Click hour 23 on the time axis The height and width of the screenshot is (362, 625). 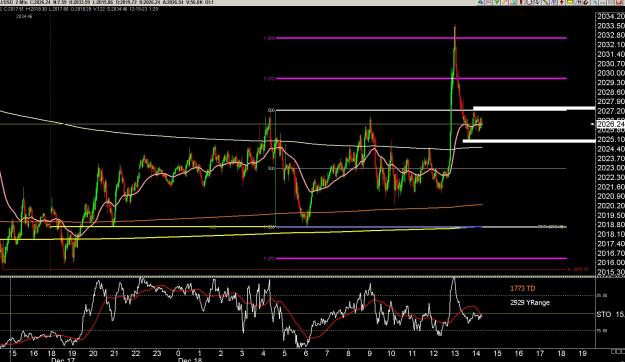pos(157,353)
